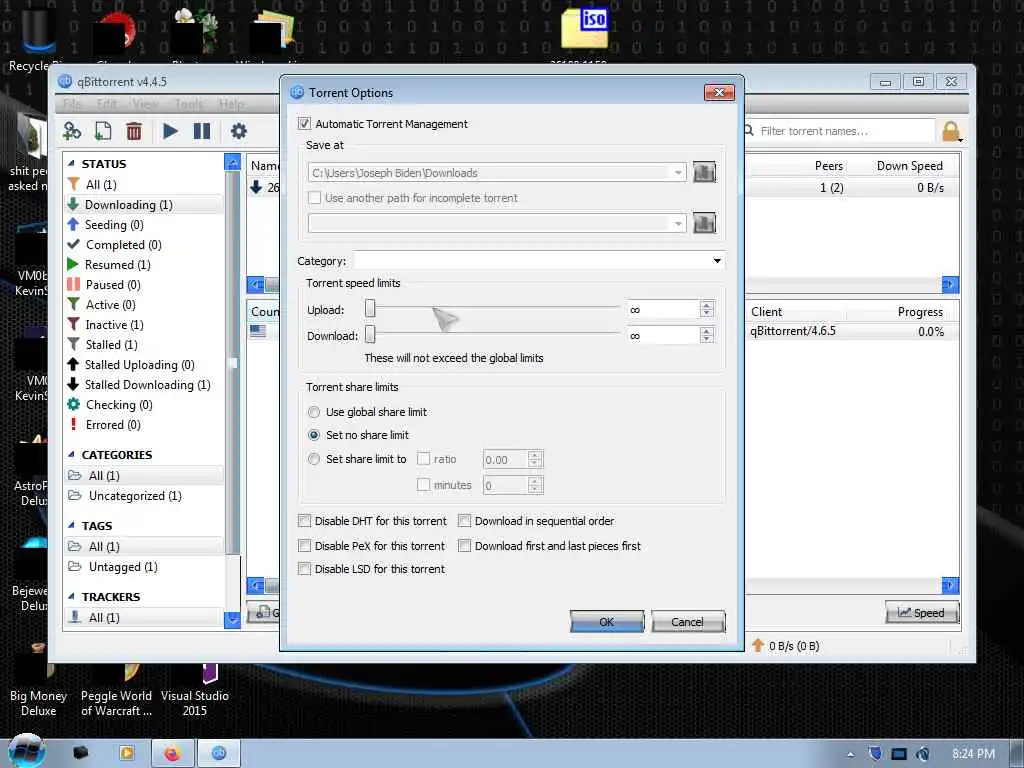
Task: Confirm Torrent Options with OK
Action: 607,622
